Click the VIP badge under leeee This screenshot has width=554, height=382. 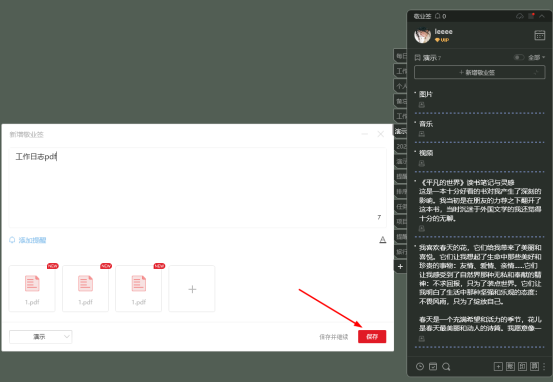click(442, 40)
